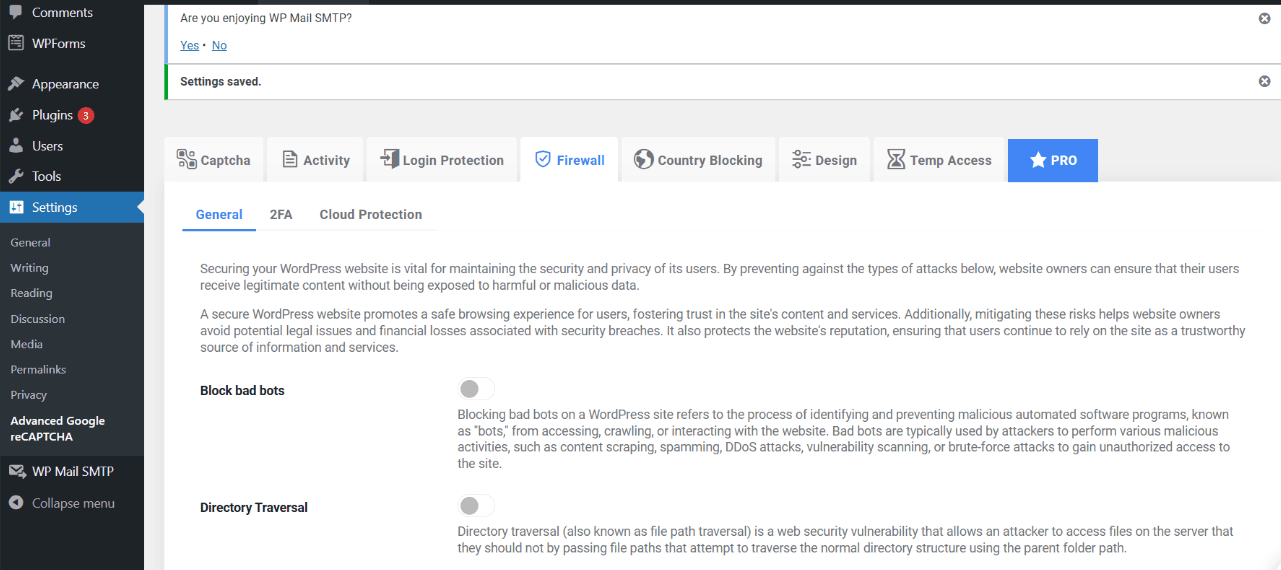Screen dimensions: 1281x570
Task: Switch to Cloud Protection sub-tab
Action: tap(370, 214)
